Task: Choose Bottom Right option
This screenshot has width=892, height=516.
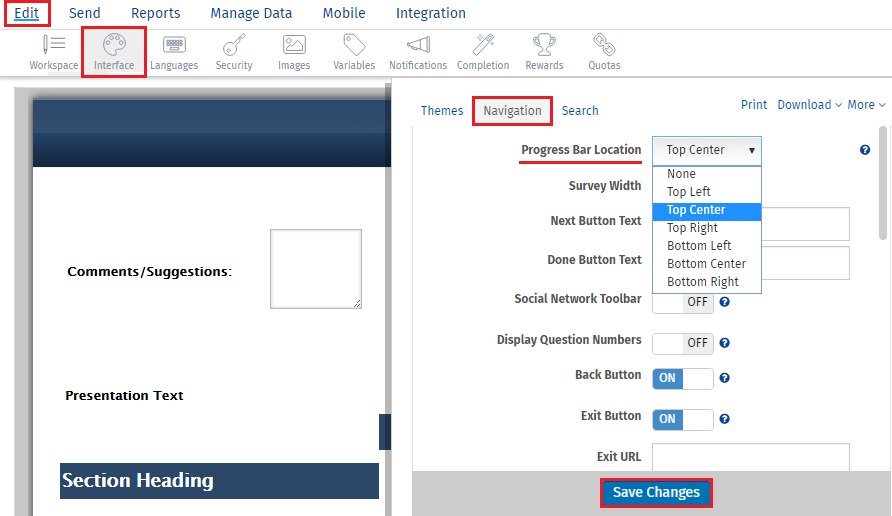Action: click(707, 282)
